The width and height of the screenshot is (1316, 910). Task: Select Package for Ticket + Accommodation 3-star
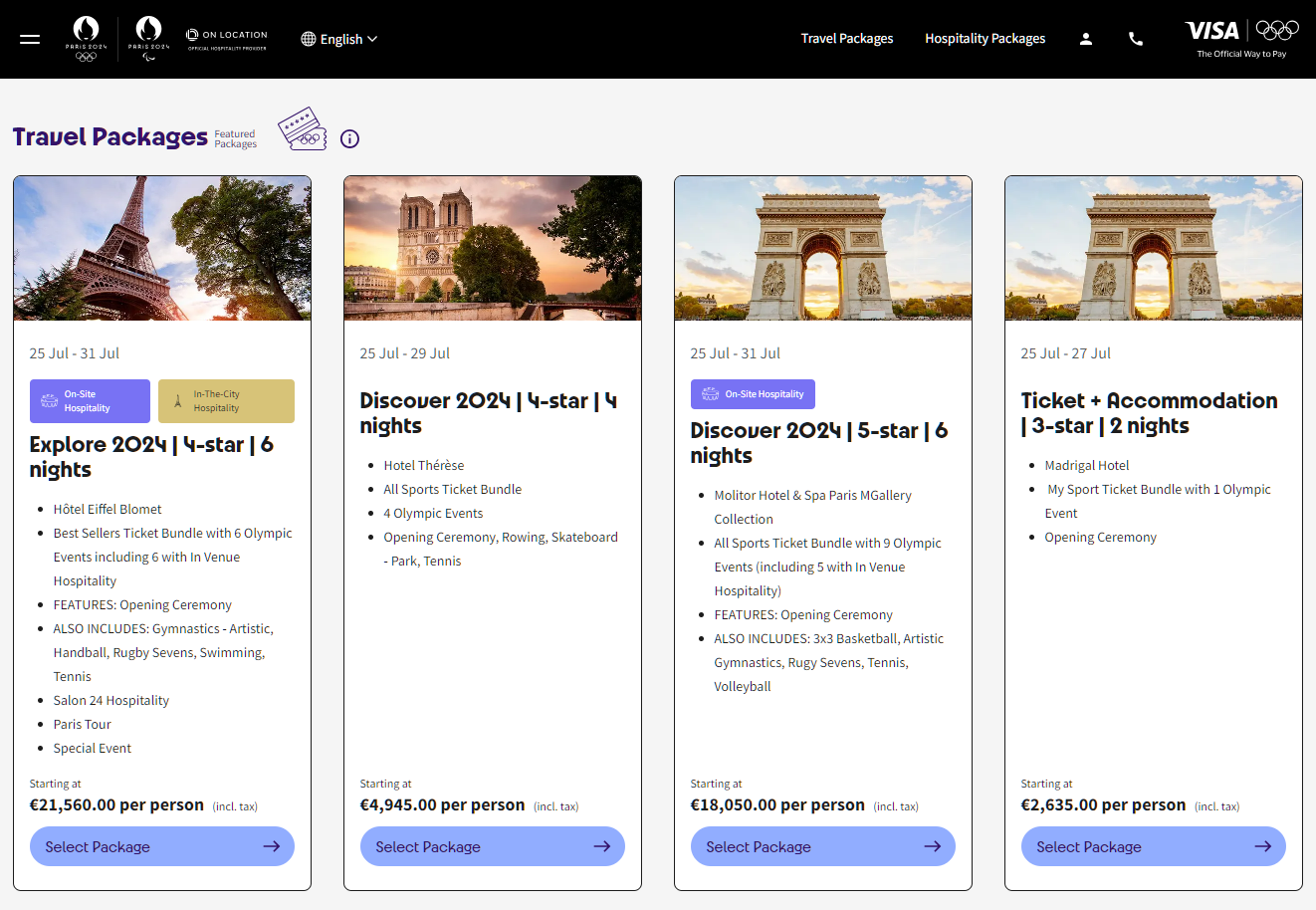coord(1154,846)
